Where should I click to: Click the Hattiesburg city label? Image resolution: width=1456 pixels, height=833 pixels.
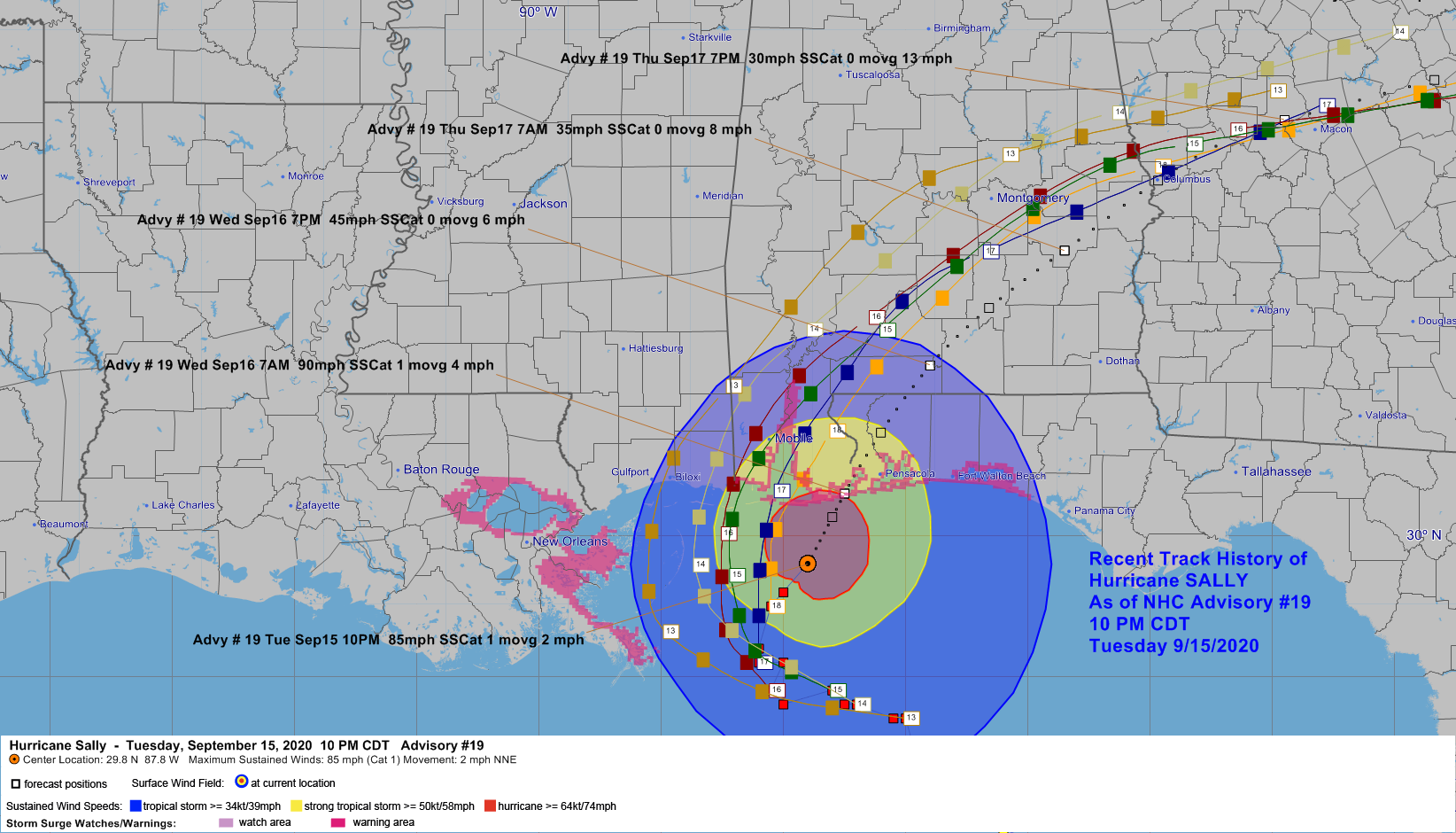coord(655,348)
